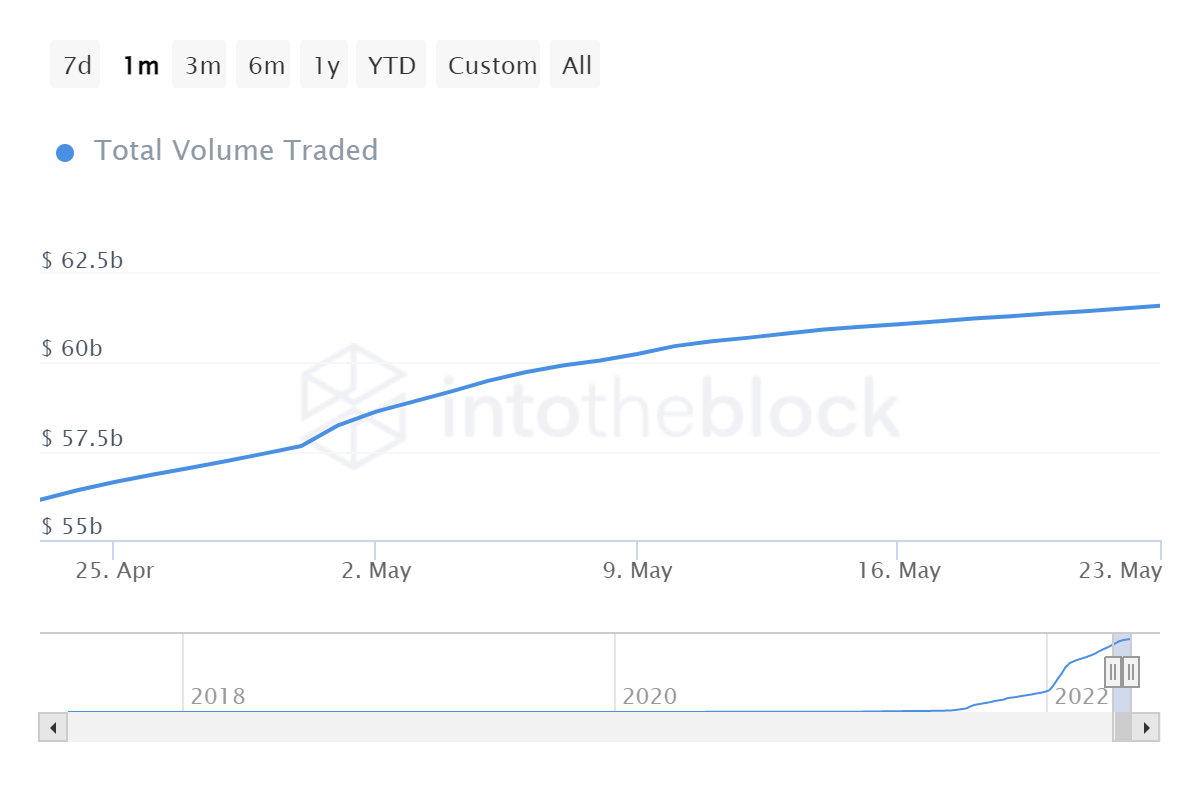Click the navigator scrollbar thumb
Viewport: 1200px width, 800px height.
[1122, 727]
